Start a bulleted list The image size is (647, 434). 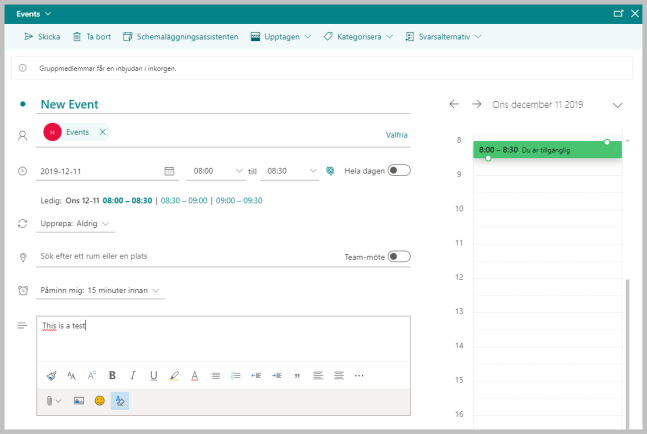click(x=215, y=375)
